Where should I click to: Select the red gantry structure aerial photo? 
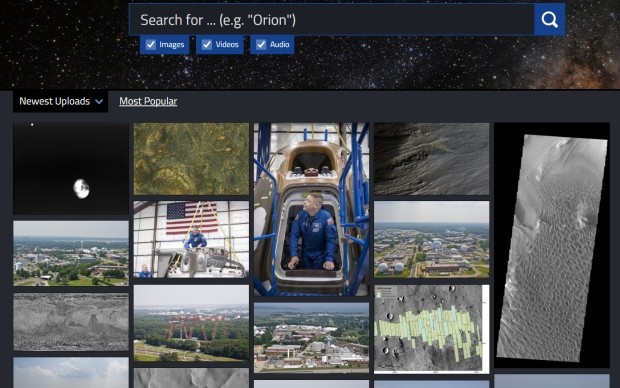click(191, 323)
